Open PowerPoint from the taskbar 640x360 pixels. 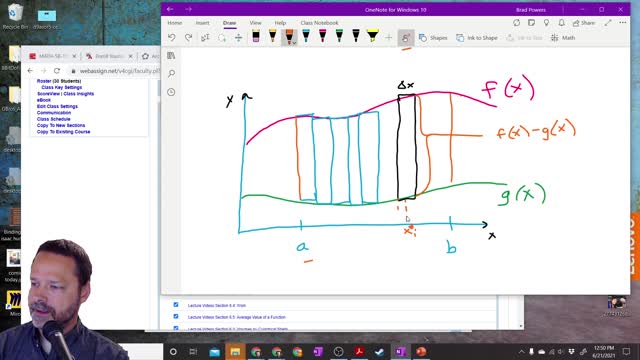(x=421, y=351)
